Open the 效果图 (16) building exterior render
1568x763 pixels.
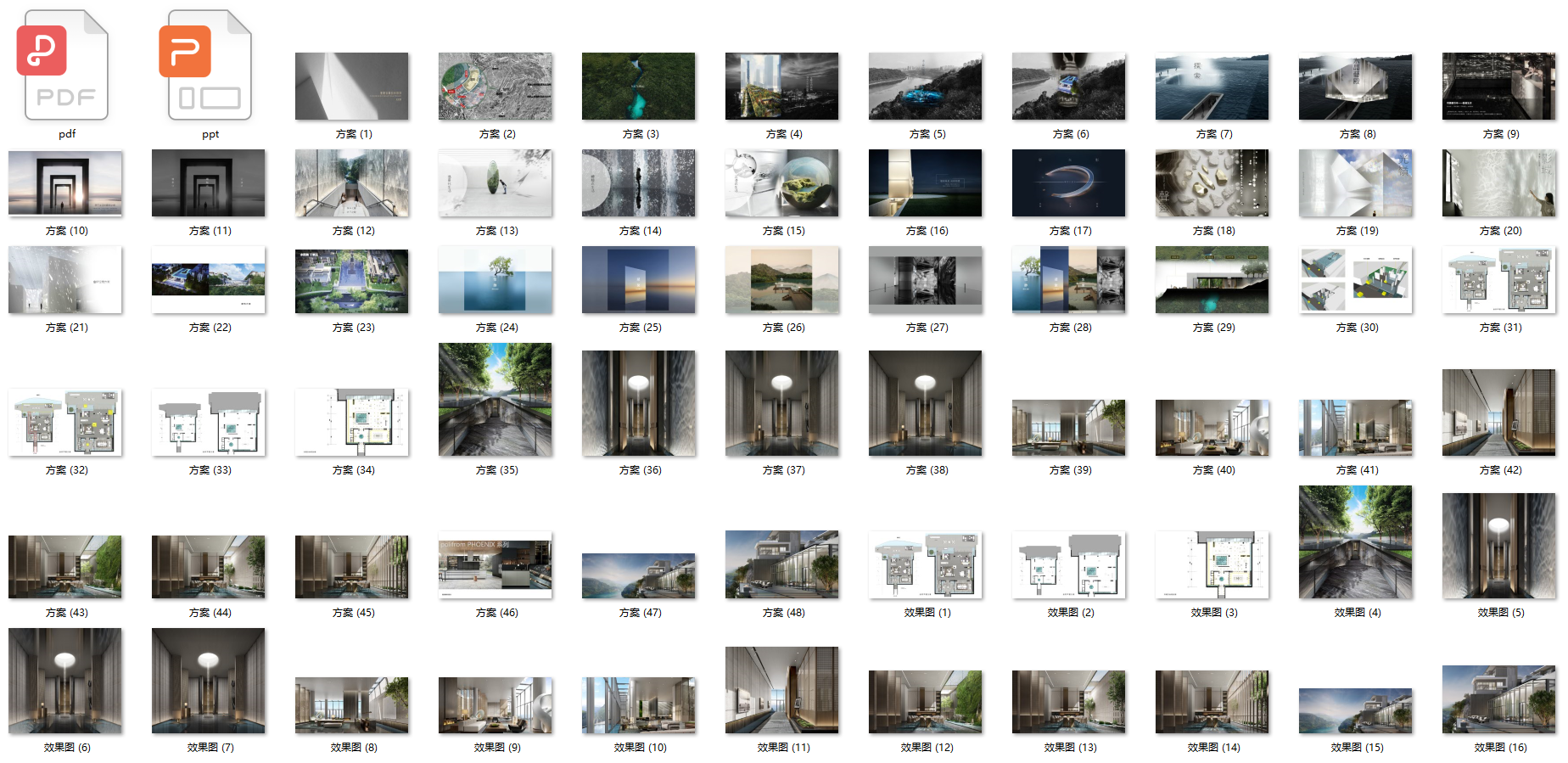(x=1498, y=699)
